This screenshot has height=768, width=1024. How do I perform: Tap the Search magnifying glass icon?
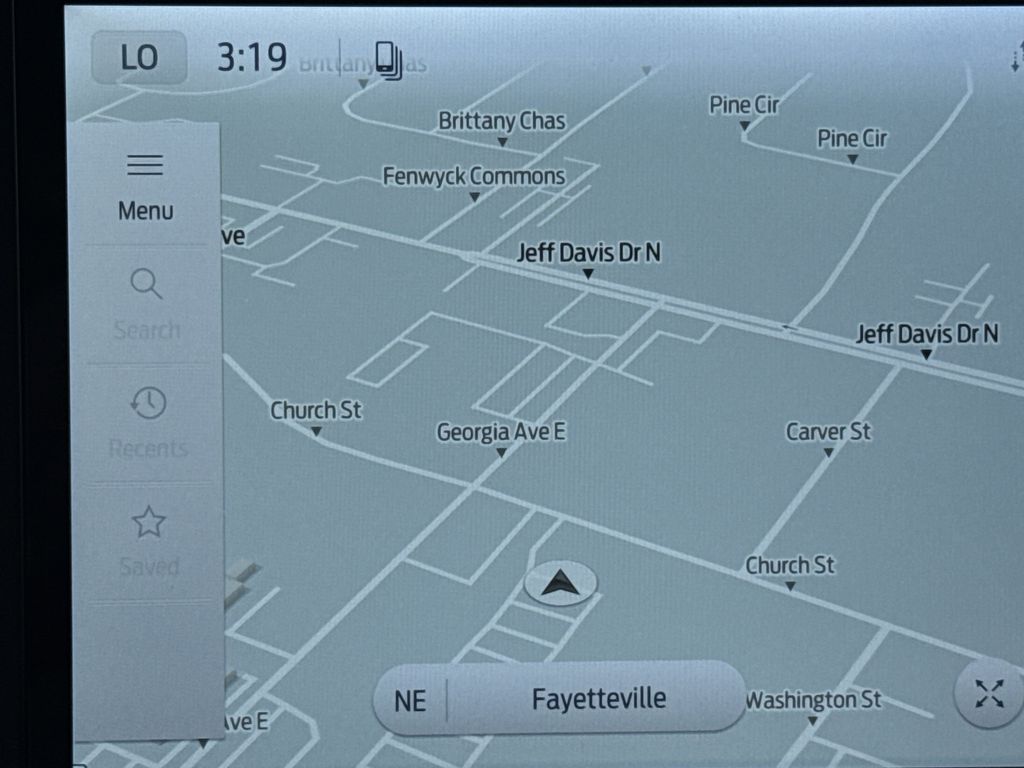[x=146, y=283]
